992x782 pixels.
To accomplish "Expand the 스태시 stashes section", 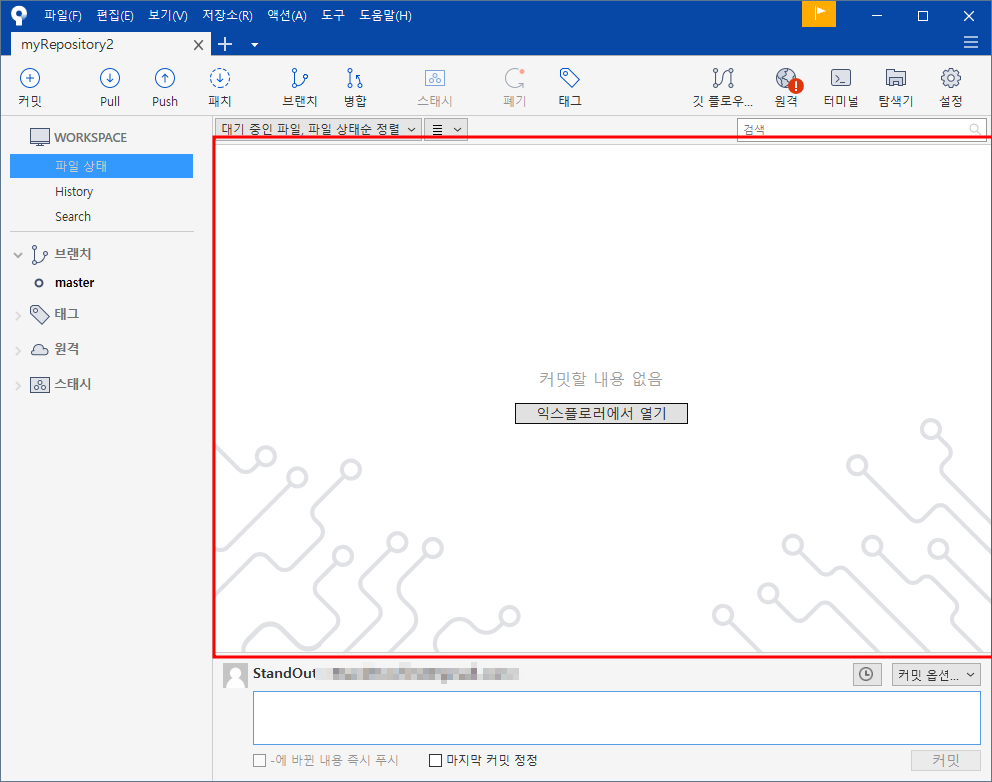I will [x=18, y=385].
